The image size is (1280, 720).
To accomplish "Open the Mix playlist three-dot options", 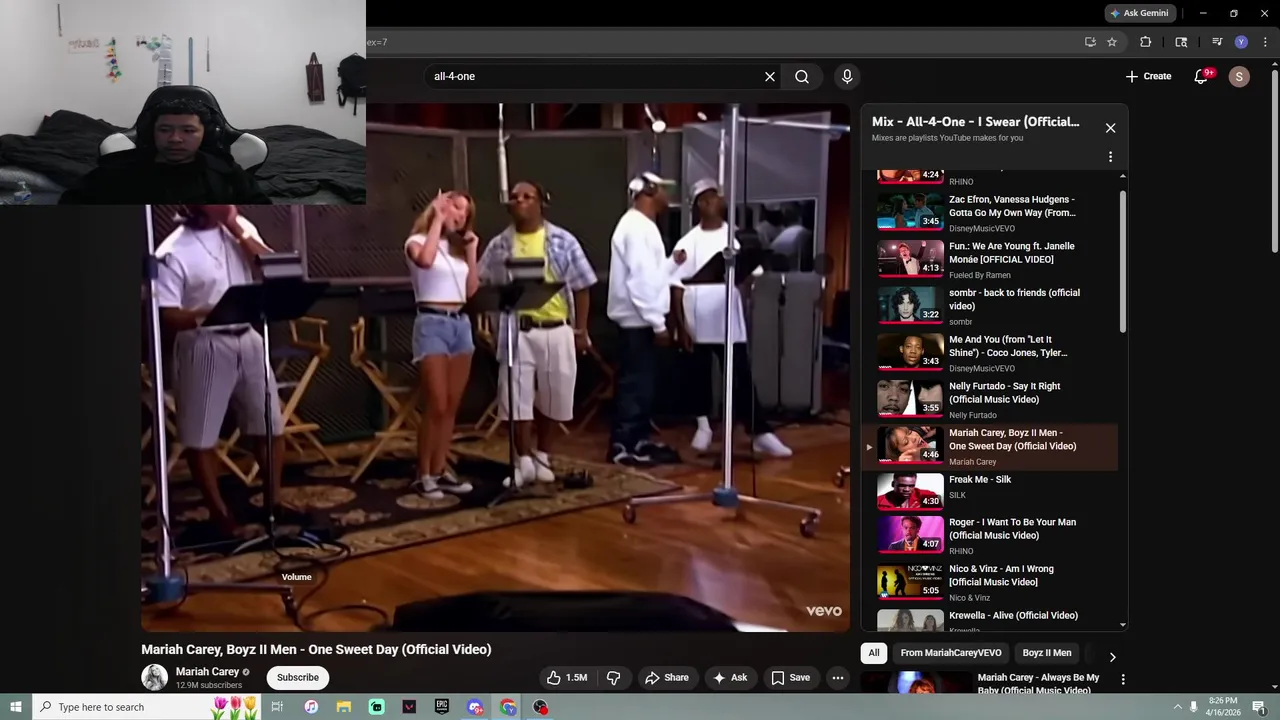I will click(1110, 157).
